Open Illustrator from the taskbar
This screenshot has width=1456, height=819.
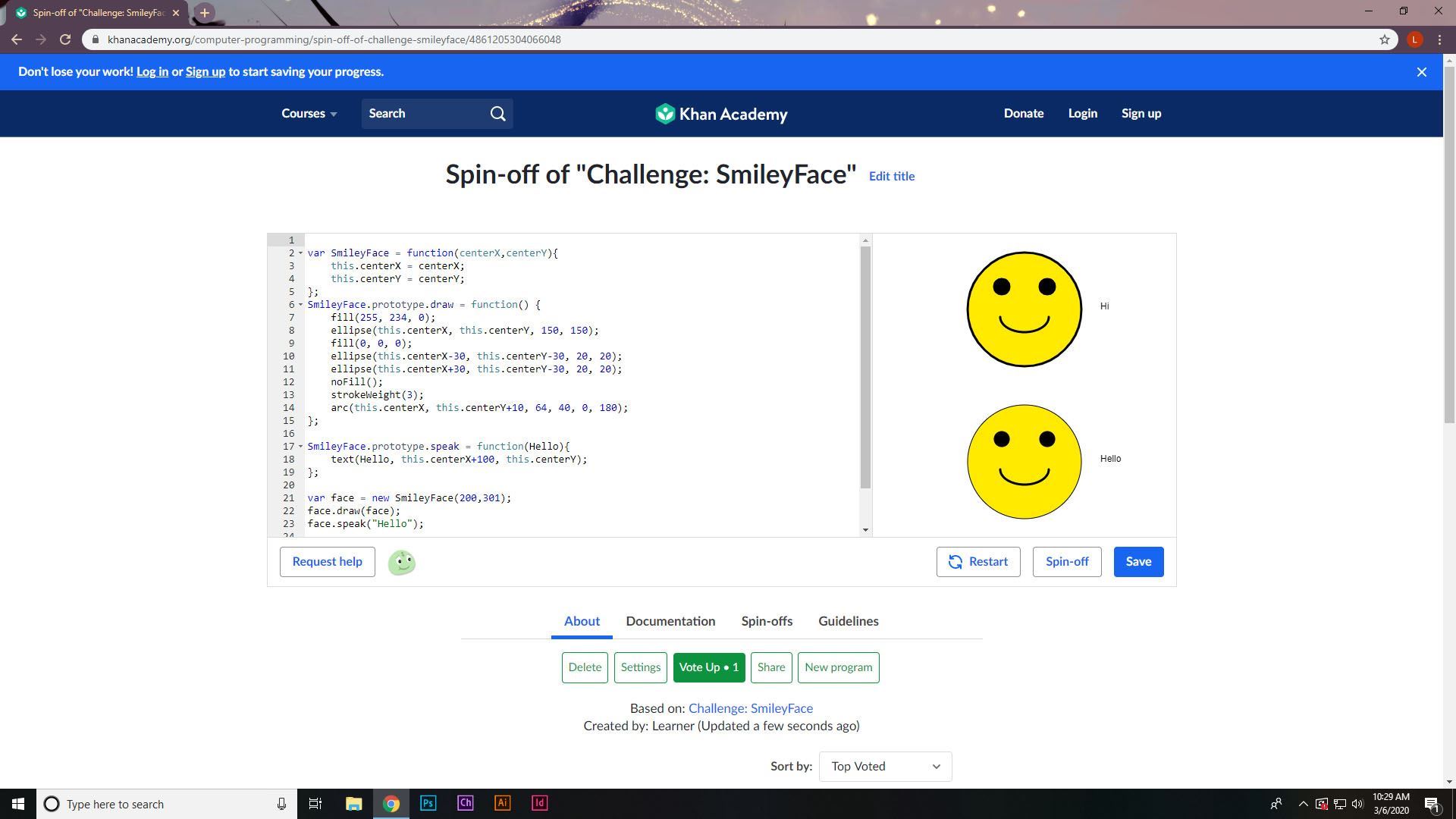[502, 803]
